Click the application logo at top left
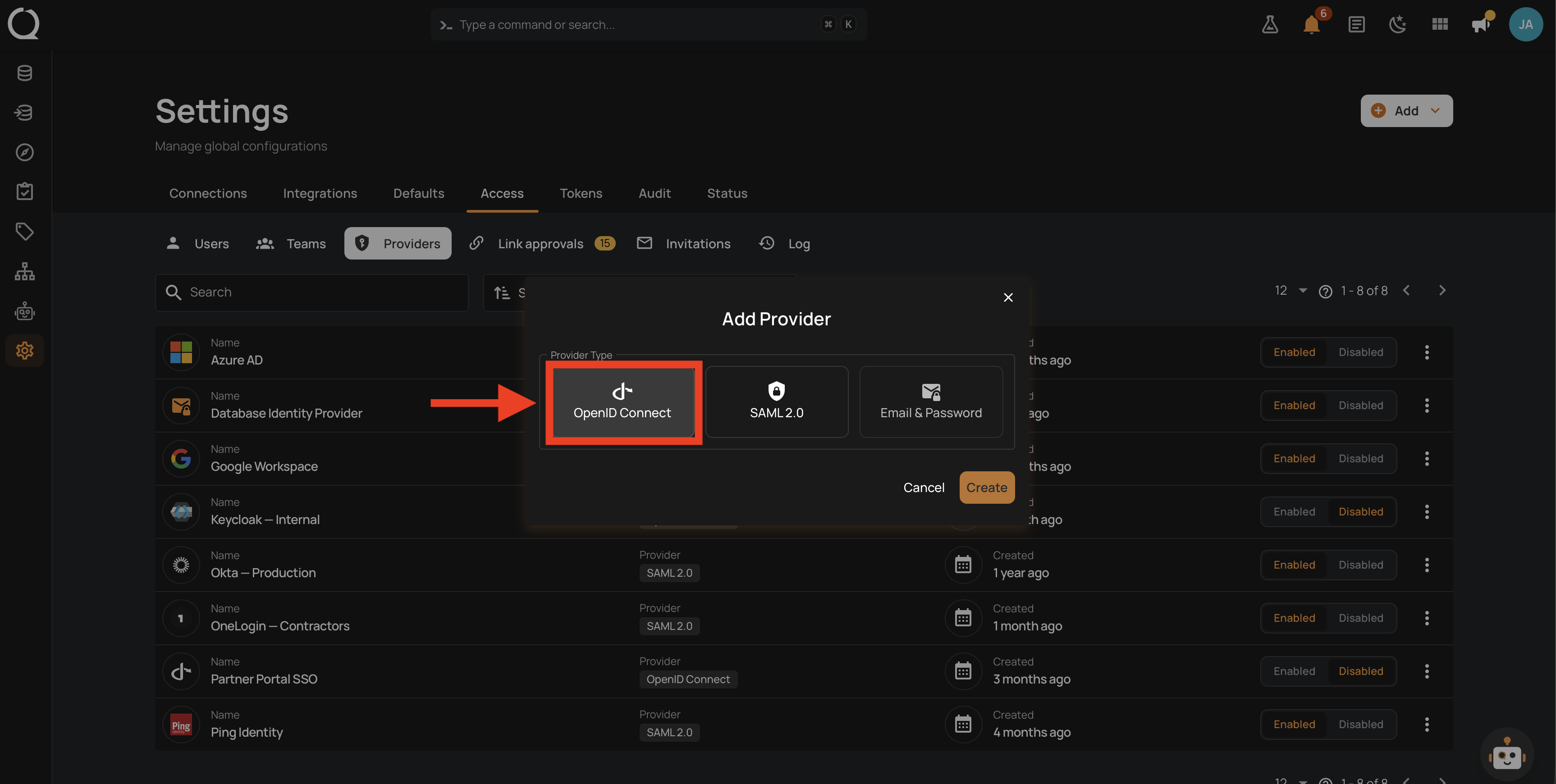 pos(23,24)
